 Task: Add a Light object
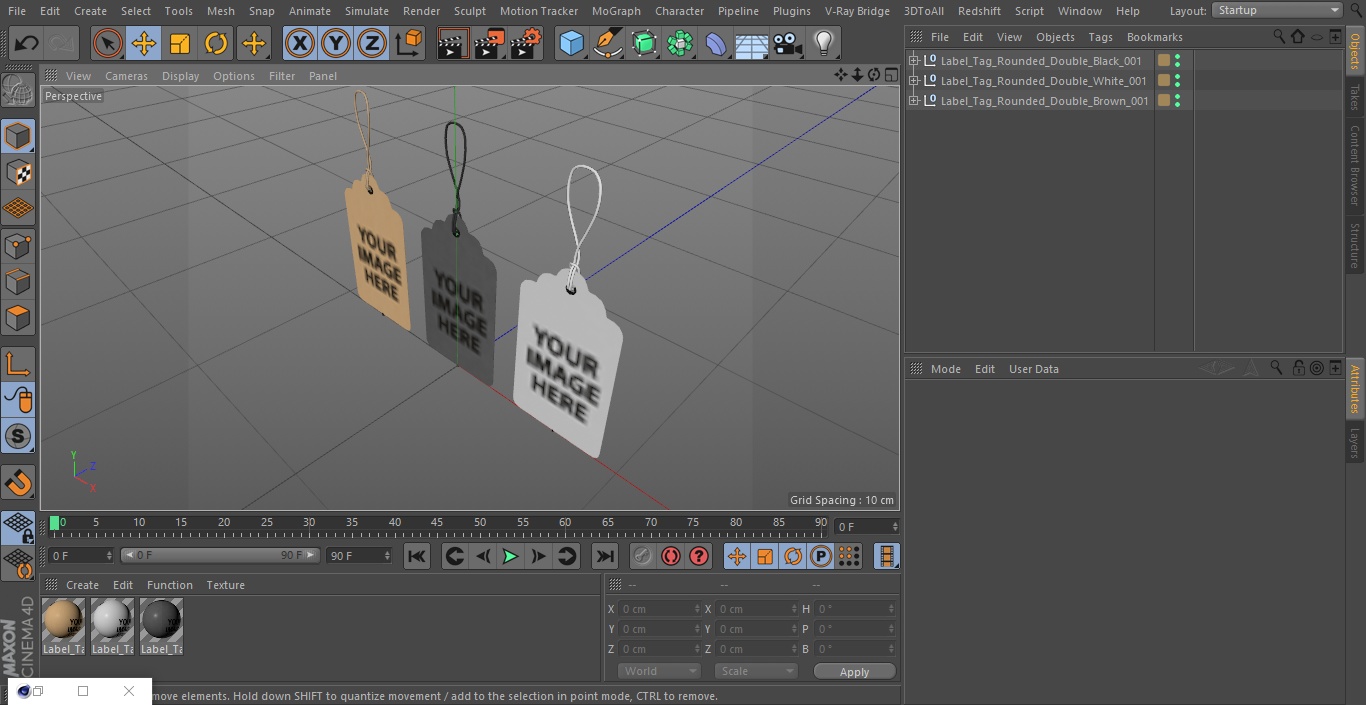coord(823,44)
